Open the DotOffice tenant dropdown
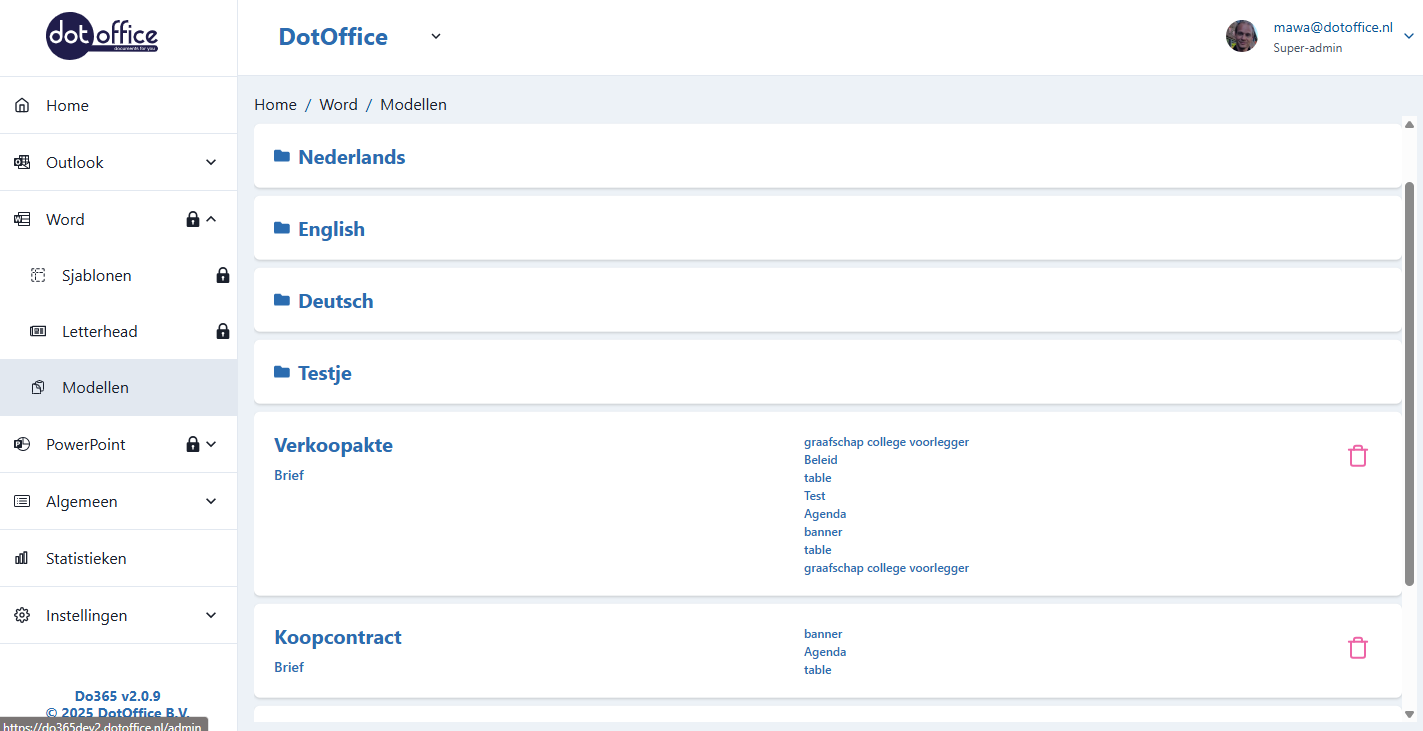Image resolution: width=1423 pixels, height=731 pixels. coord(436,37)
